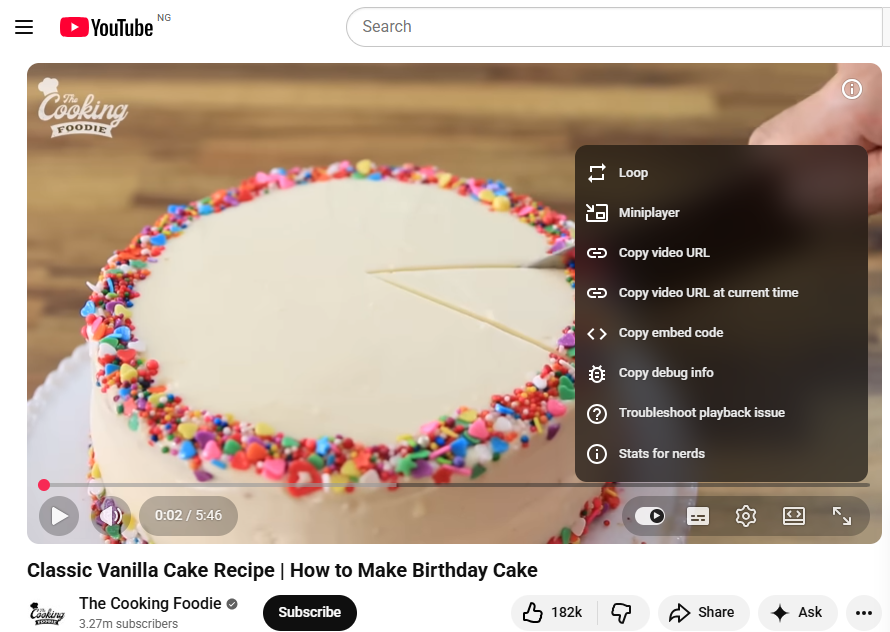
Task: Dislike the video with thumbs-down icon
Action: 622,612
